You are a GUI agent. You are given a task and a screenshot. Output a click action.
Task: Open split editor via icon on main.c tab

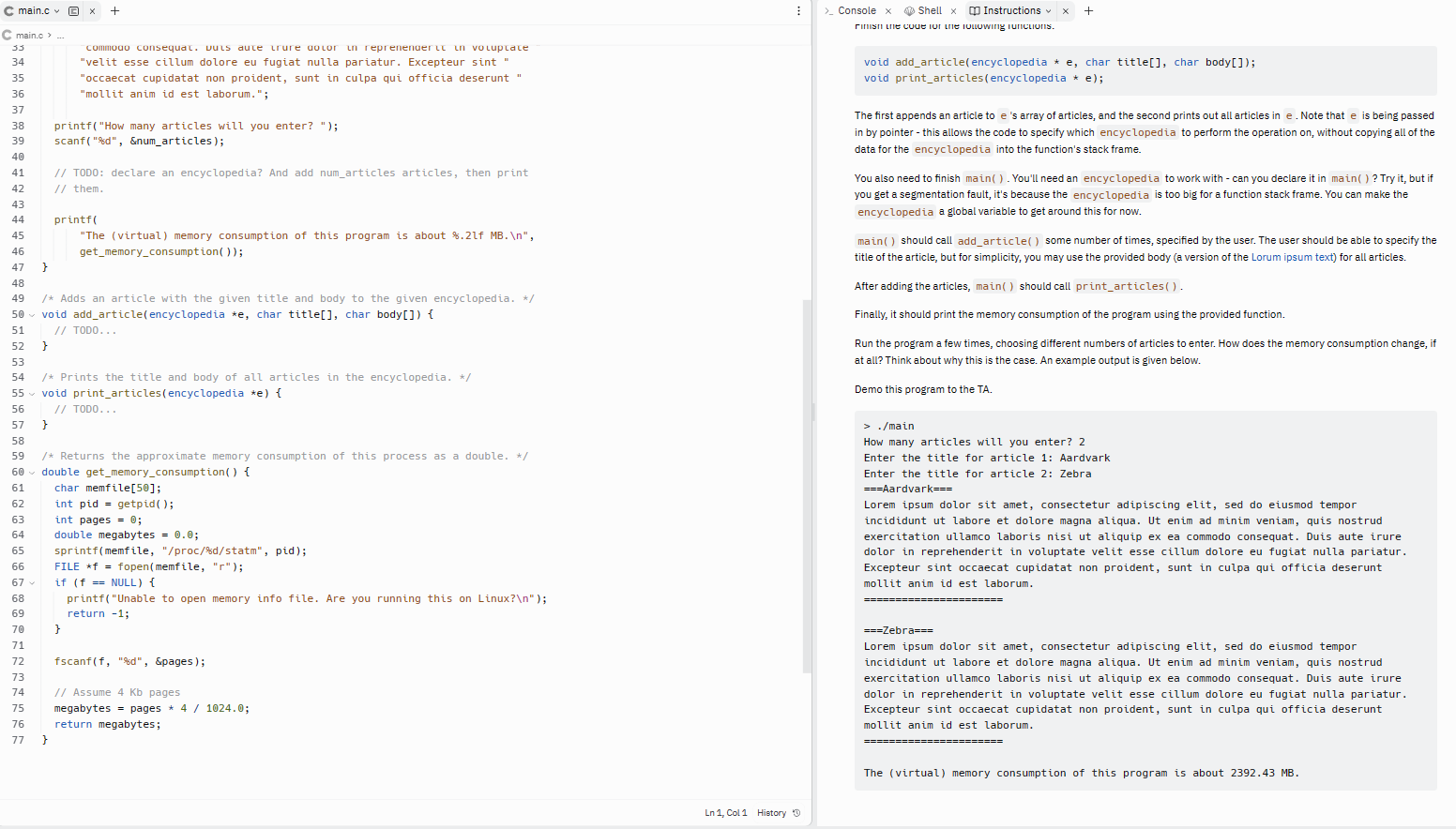point(74,10)
